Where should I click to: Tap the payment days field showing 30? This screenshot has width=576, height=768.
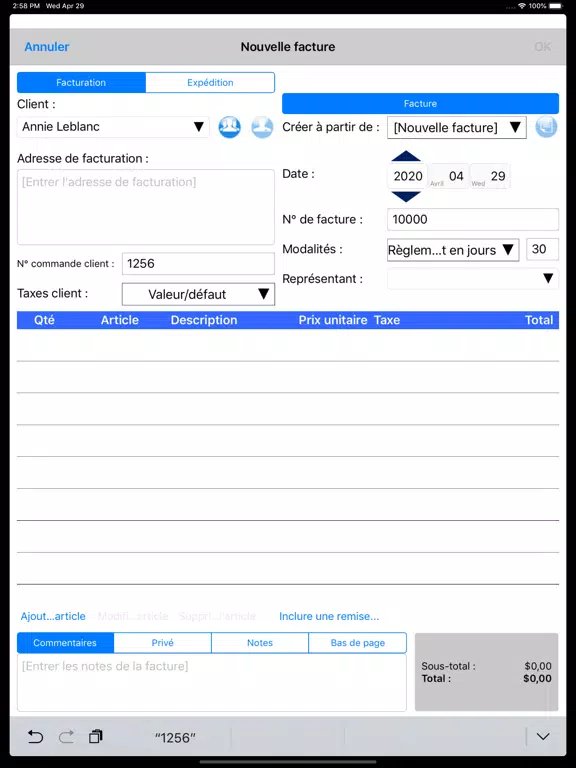tap(542, 249)
